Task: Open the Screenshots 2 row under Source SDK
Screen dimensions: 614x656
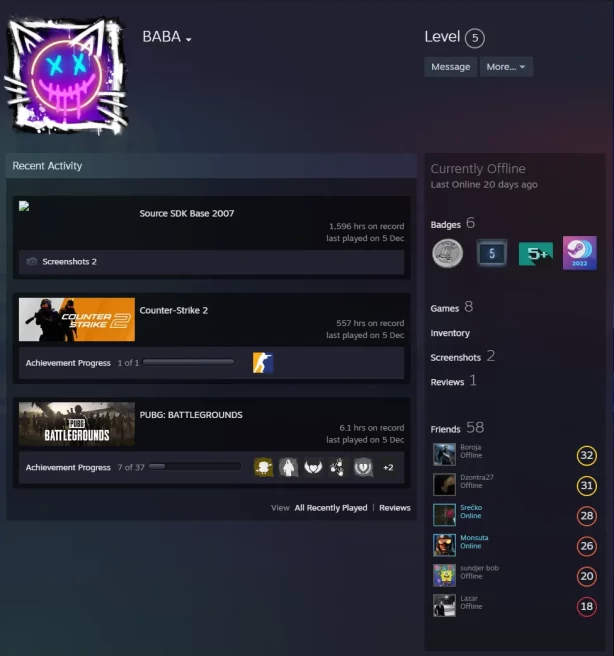Action: [211, 262]
